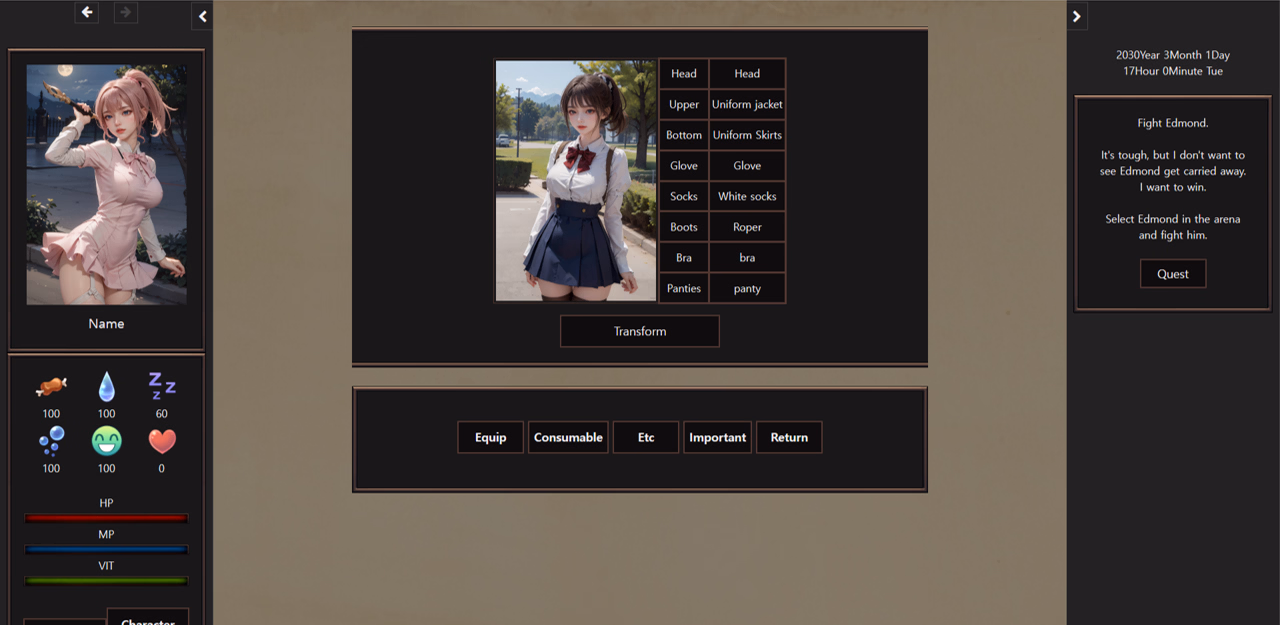1280x625 pixels.
Task: Collapse the left sidebar chevron
Action: click(203, 16)
